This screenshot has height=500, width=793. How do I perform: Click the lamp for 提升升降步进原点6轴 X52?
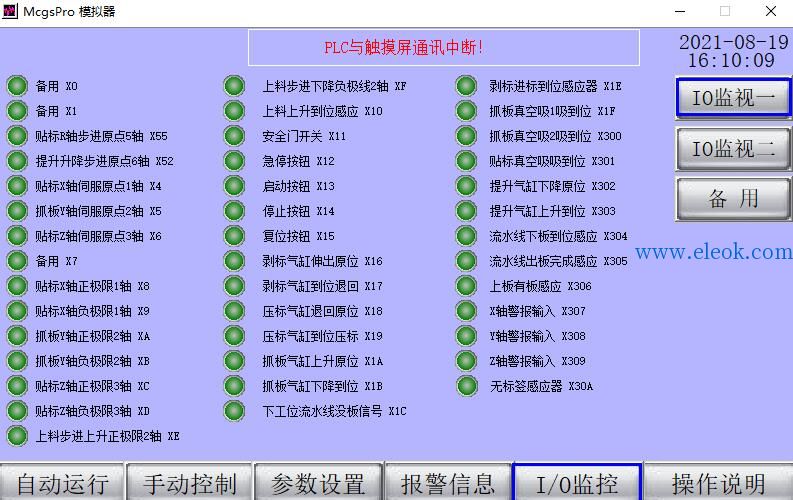(17, 161)
